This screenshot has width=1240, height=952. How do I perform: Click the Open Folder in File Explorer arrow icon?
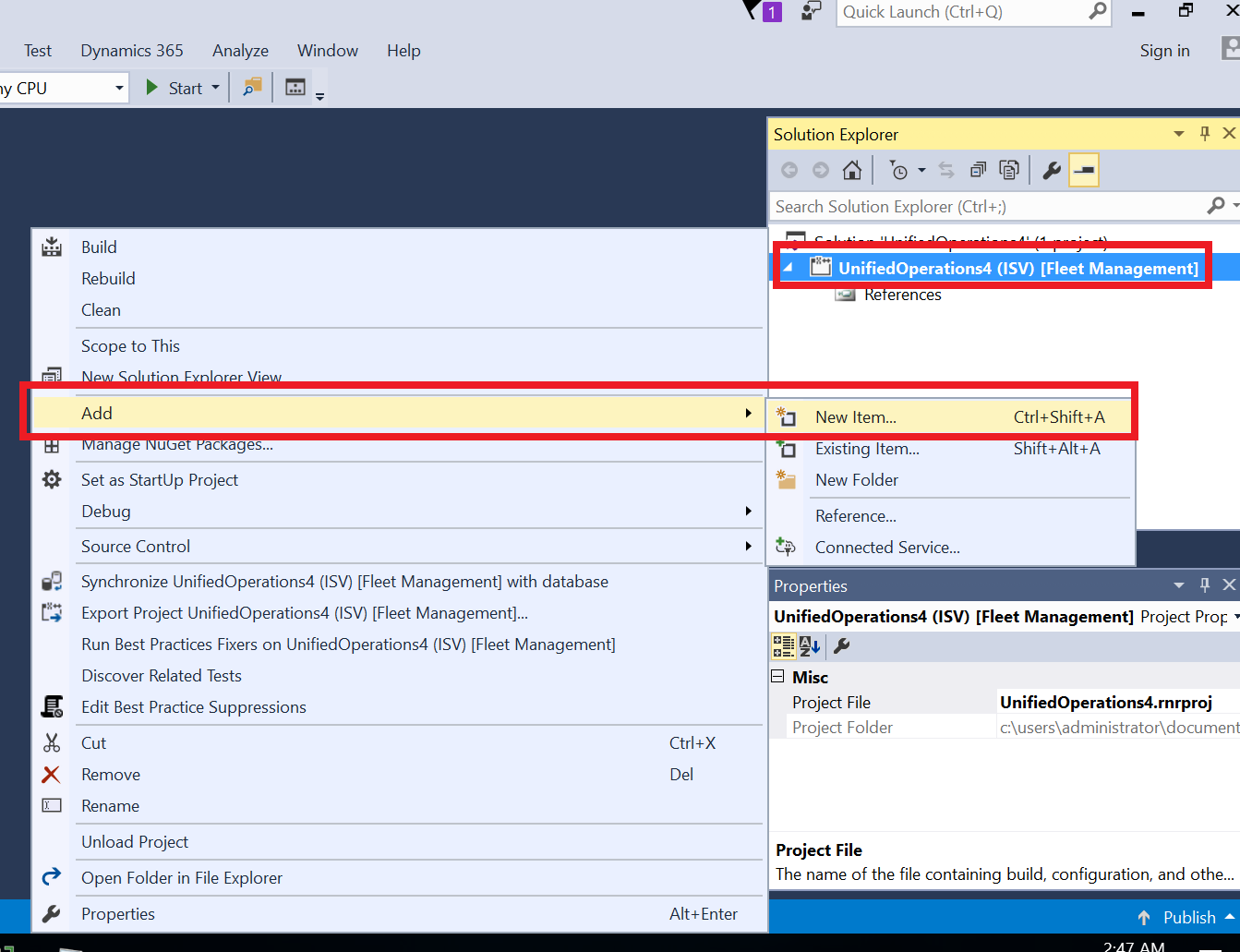click(x=52, y=875)
